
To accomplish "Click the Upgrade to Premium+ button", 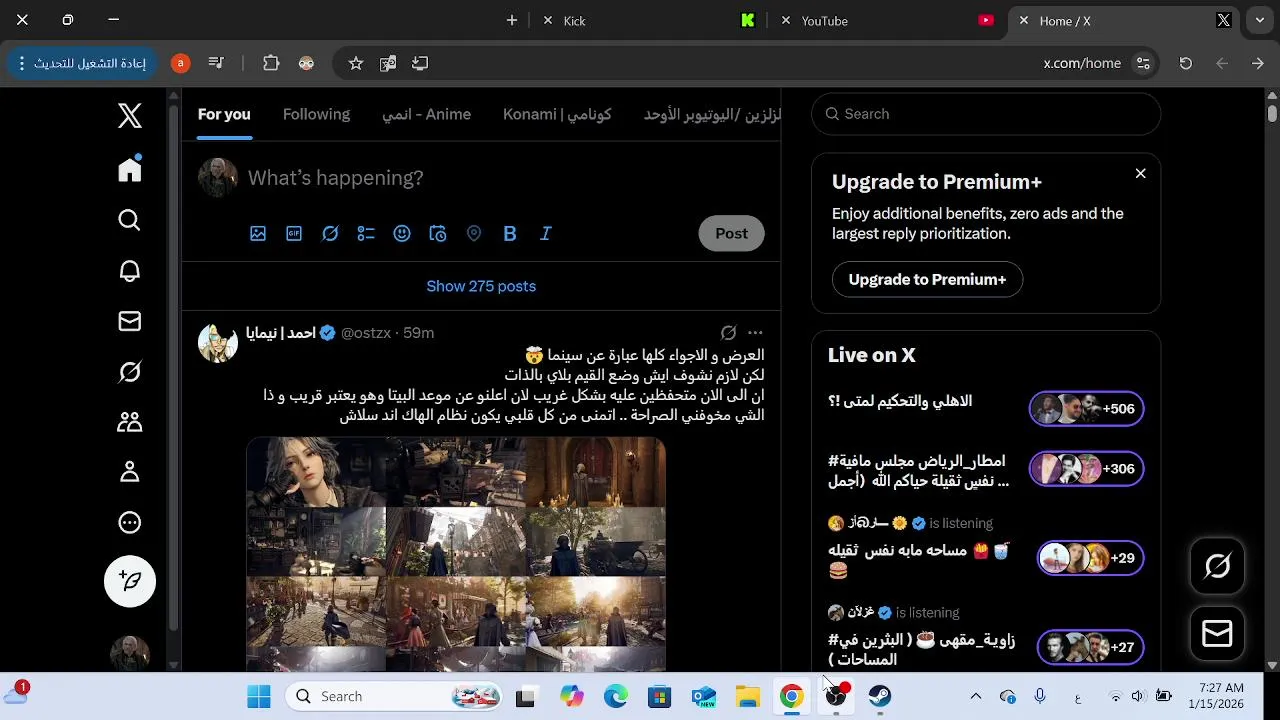I will [x=927, y=279].
